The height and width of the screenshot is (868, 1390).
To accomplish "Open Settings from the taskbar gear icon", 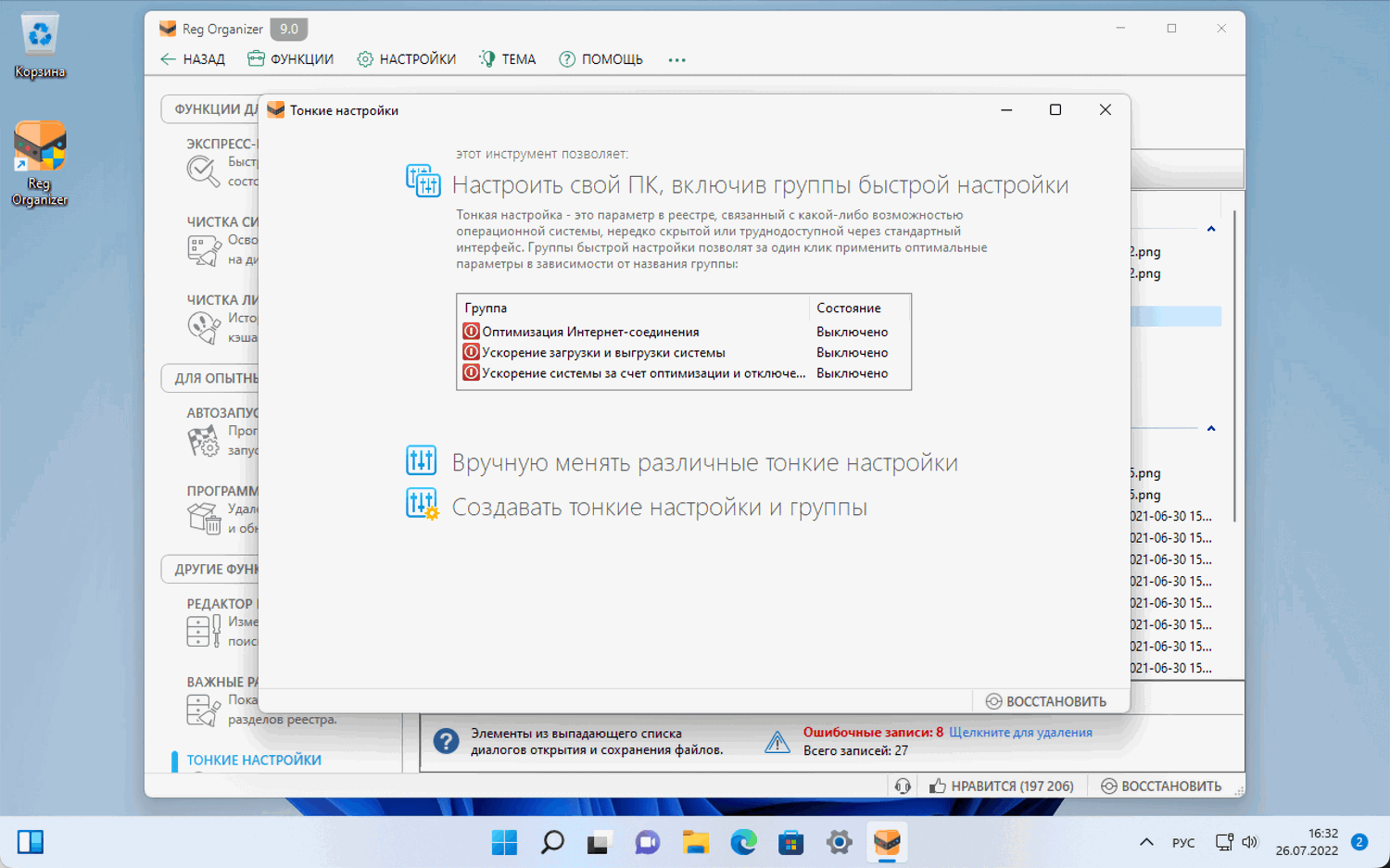I will 839,842.
